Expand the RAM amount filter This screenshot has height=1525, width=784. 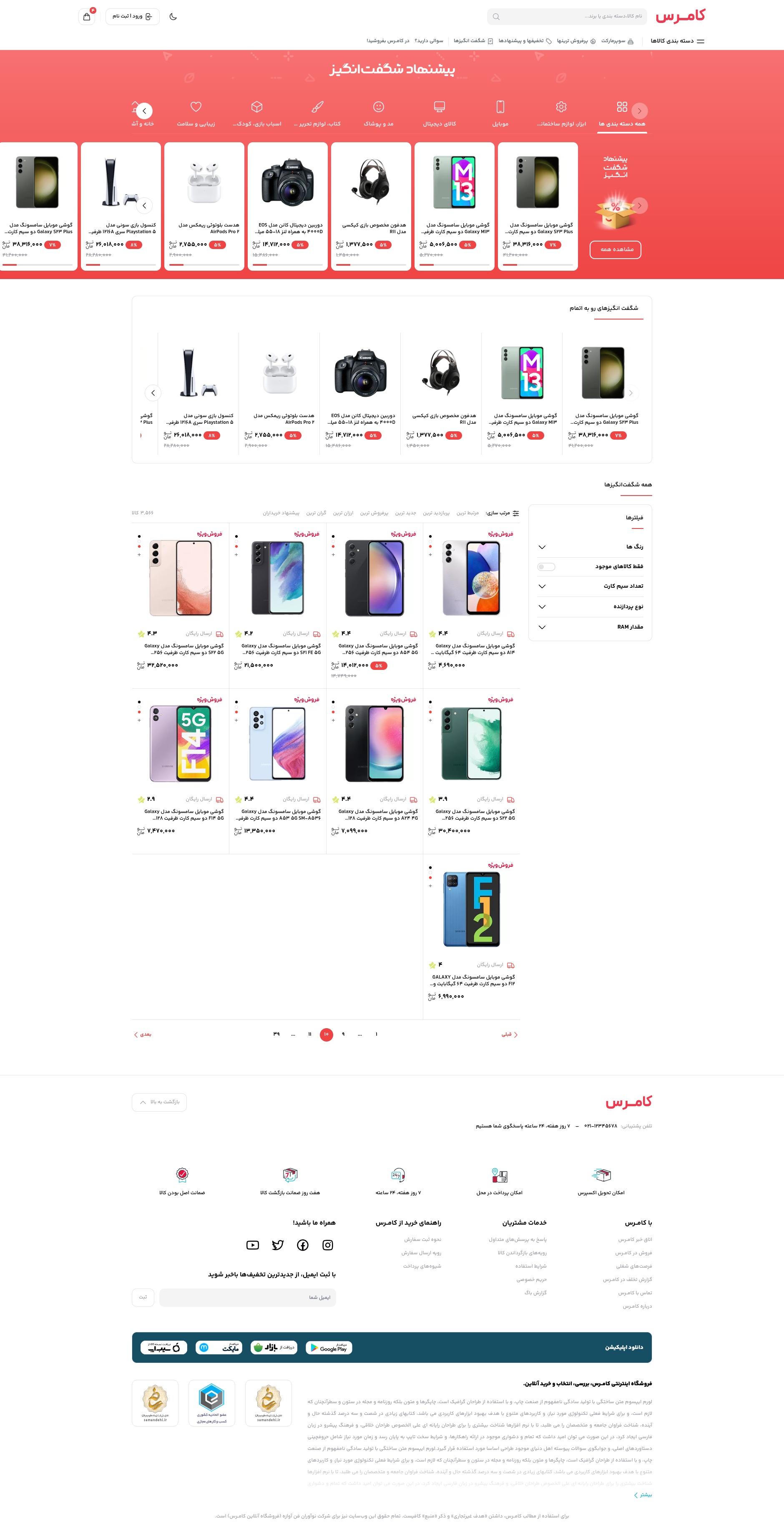[591, 627]
